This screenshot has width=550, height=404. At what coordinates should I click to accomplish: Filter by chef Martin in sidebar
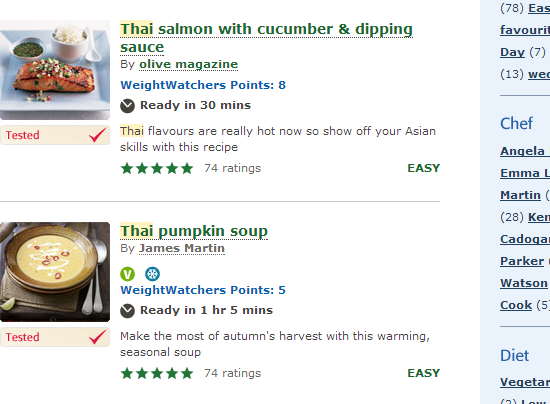pyautogui.click(x=520, y=195)
